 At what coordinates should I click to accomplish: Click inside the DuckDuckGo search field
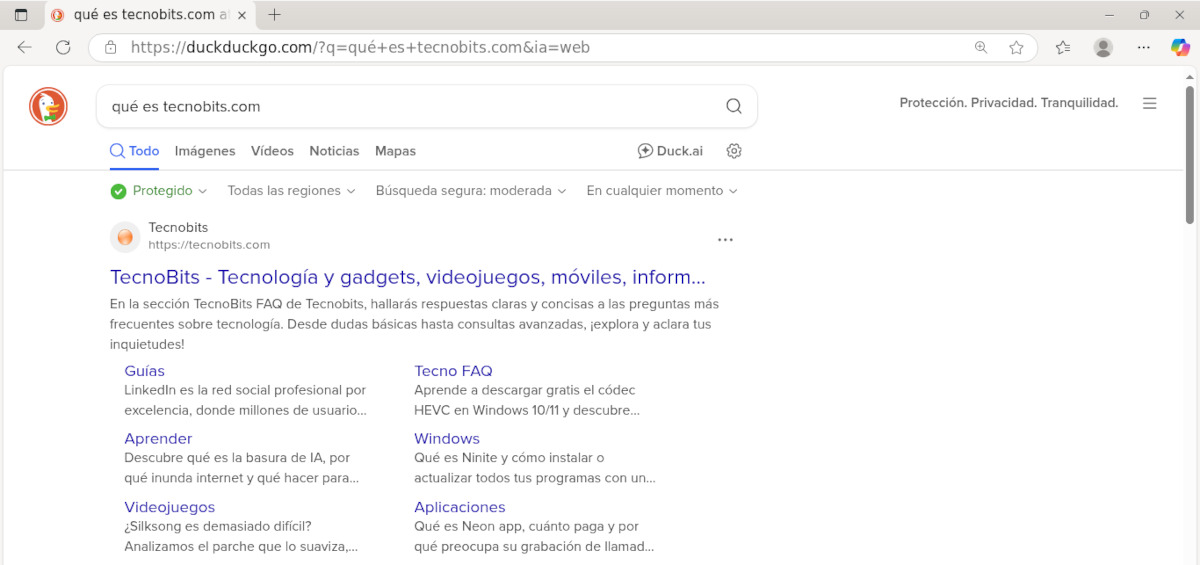pyautogui.click(x=400, y=107)
